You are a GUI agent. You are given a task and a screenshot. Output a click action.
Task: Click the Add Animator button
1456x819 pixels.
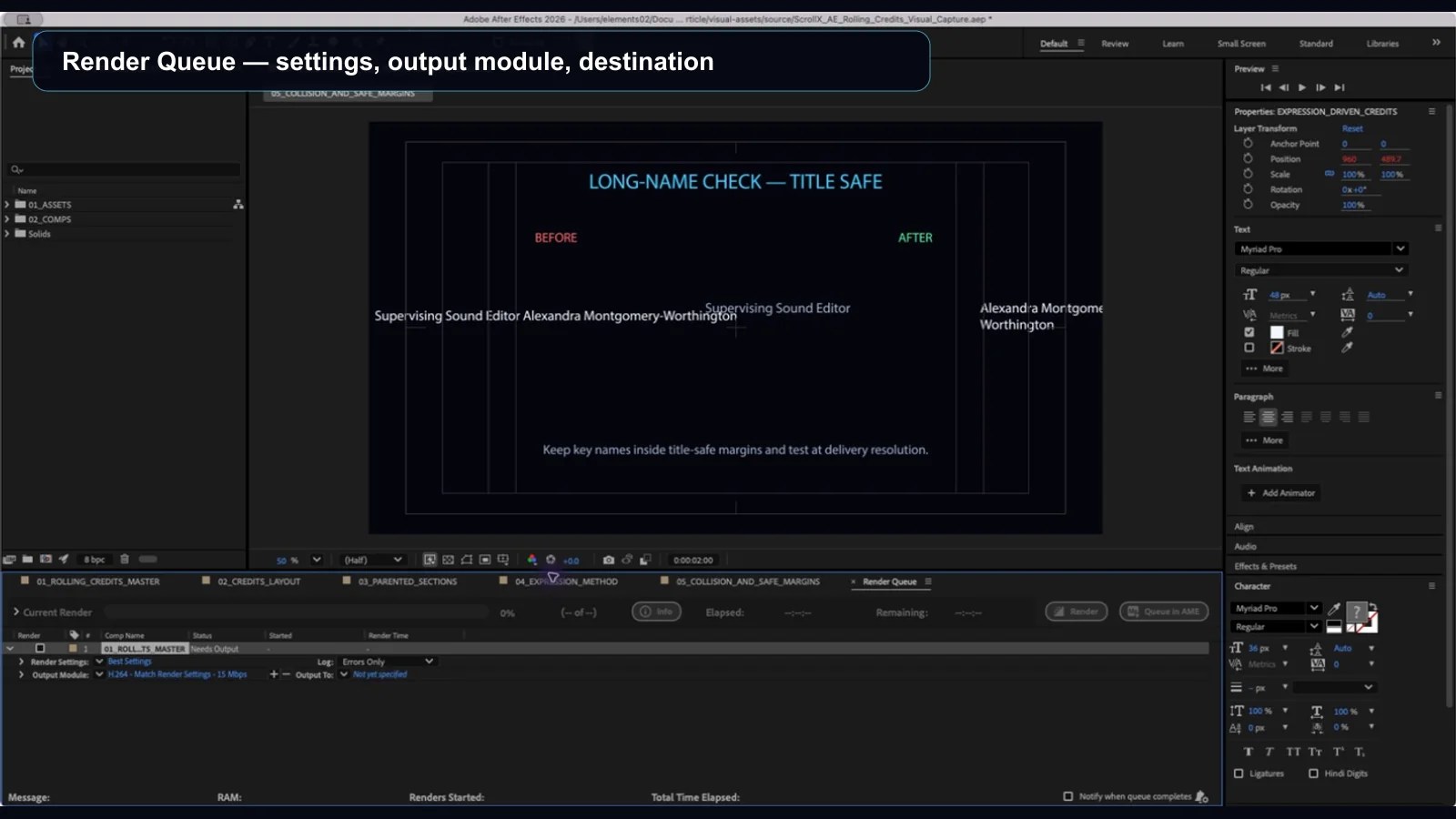pyautogui.click(x=1281, y=492)
